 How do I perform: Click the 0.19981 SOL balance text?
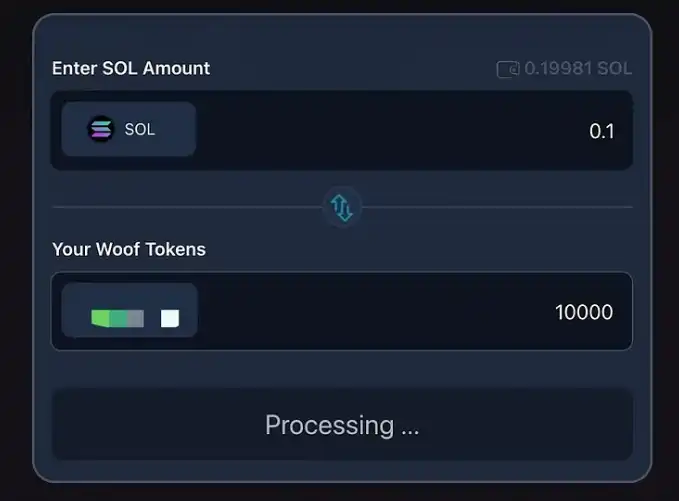[578, 69]
